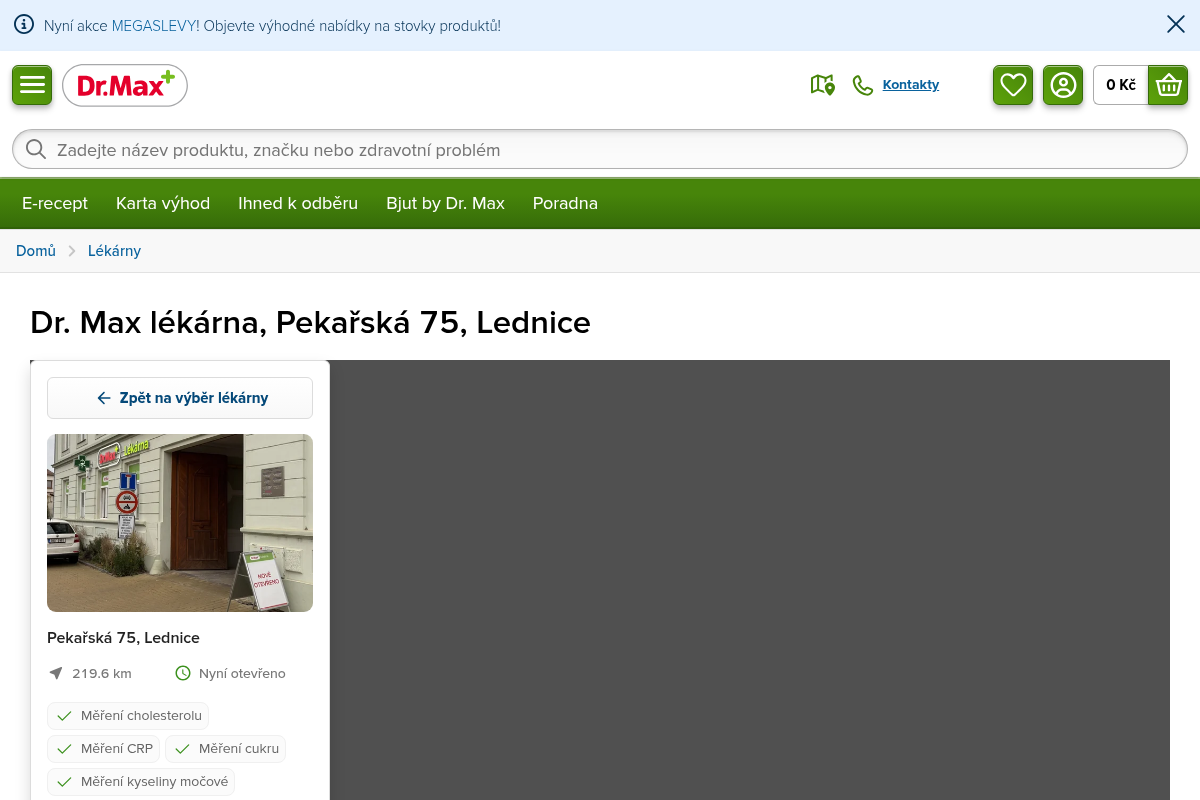The width and height of the screenshot is (1200, 800).
Task: Open the Karta výhod menu item
Action: pyautogui.click(x=163, y=204)
